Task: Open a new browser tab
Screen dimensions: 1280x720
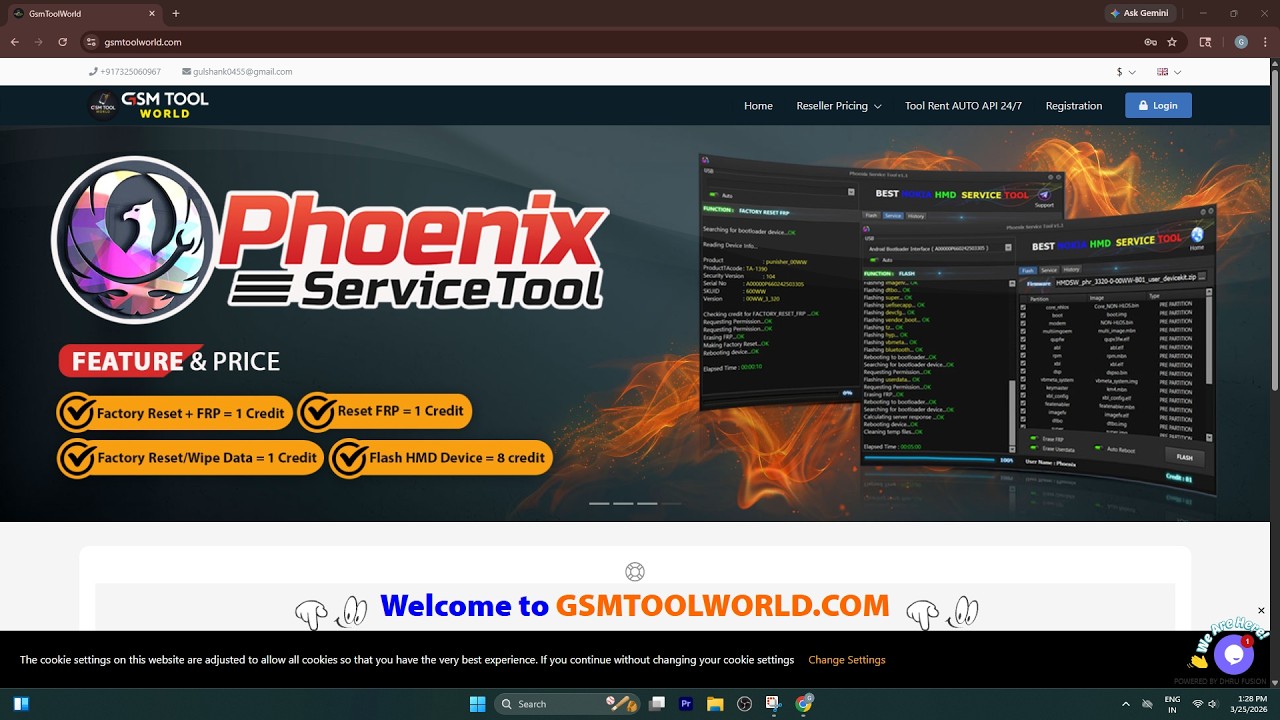Action: tap(176, 13)
